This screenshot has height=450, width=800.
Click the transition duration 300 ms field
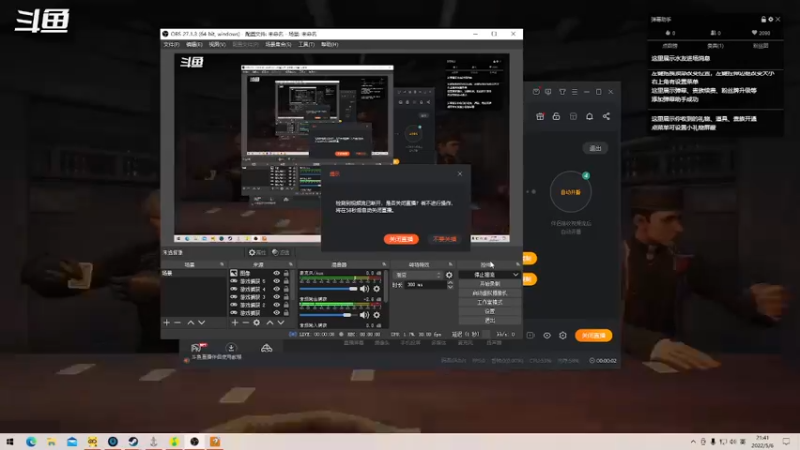click(x=426, y=285)
